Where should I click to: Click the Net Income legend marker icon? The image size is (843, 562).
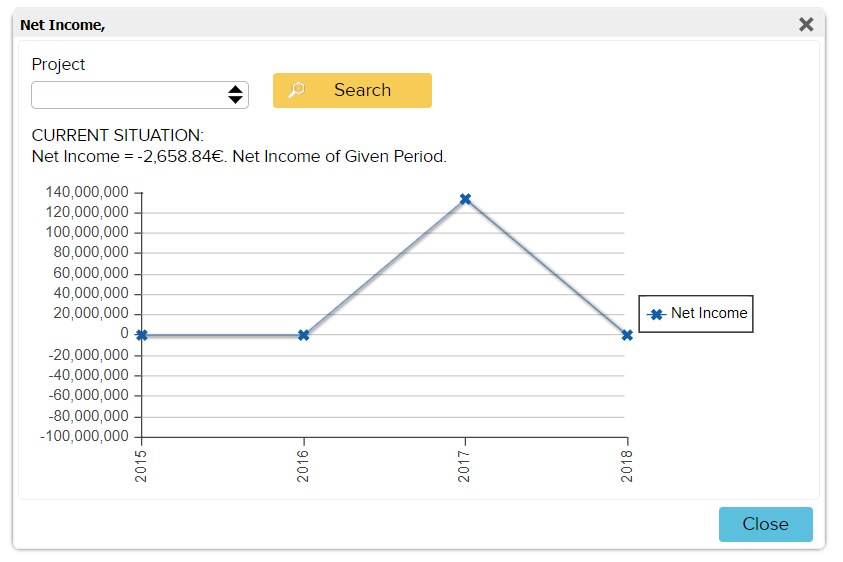click(x=656, y=314)
